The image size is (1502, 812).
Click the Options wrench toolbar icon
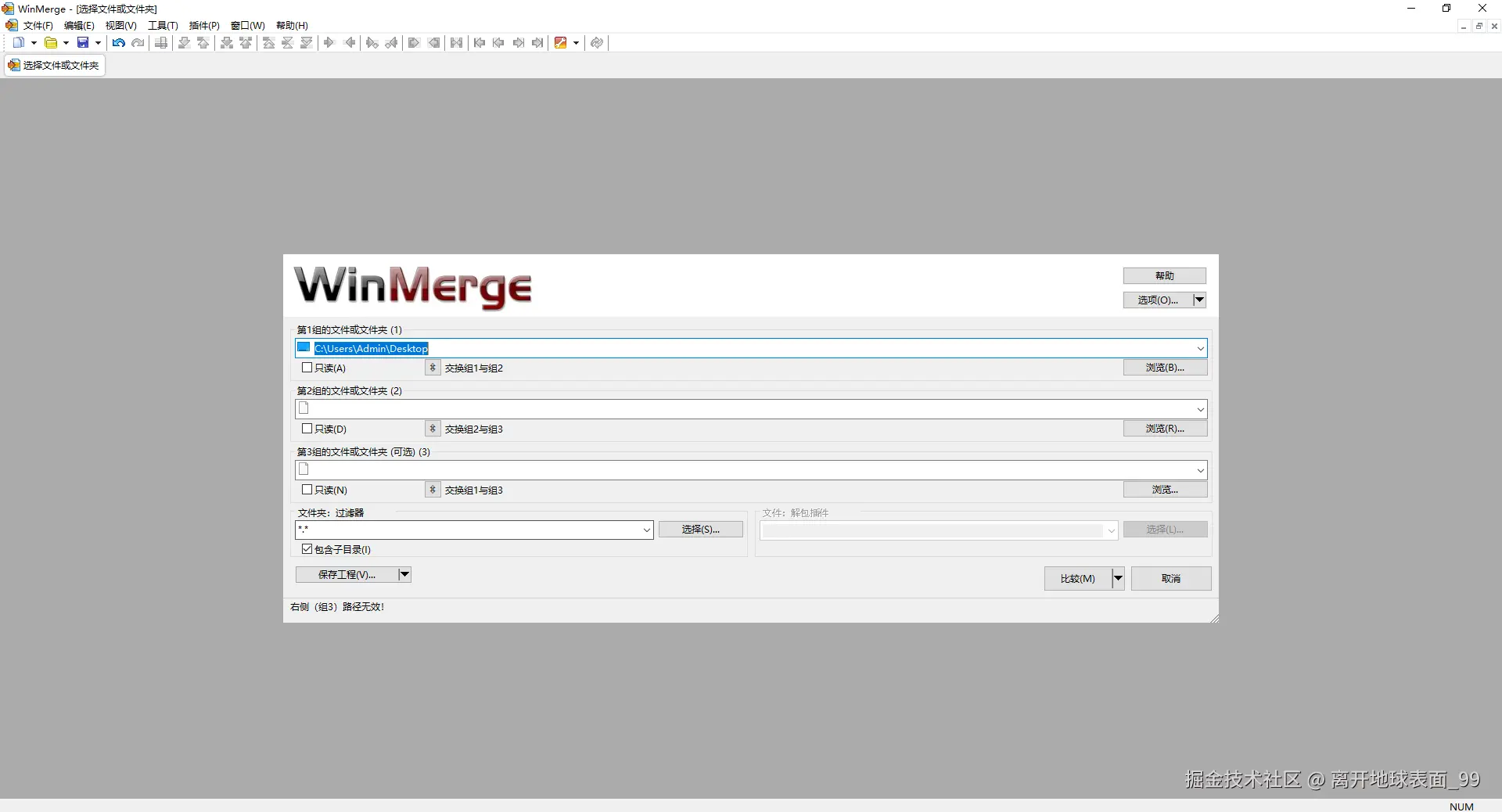click(561, 43)
